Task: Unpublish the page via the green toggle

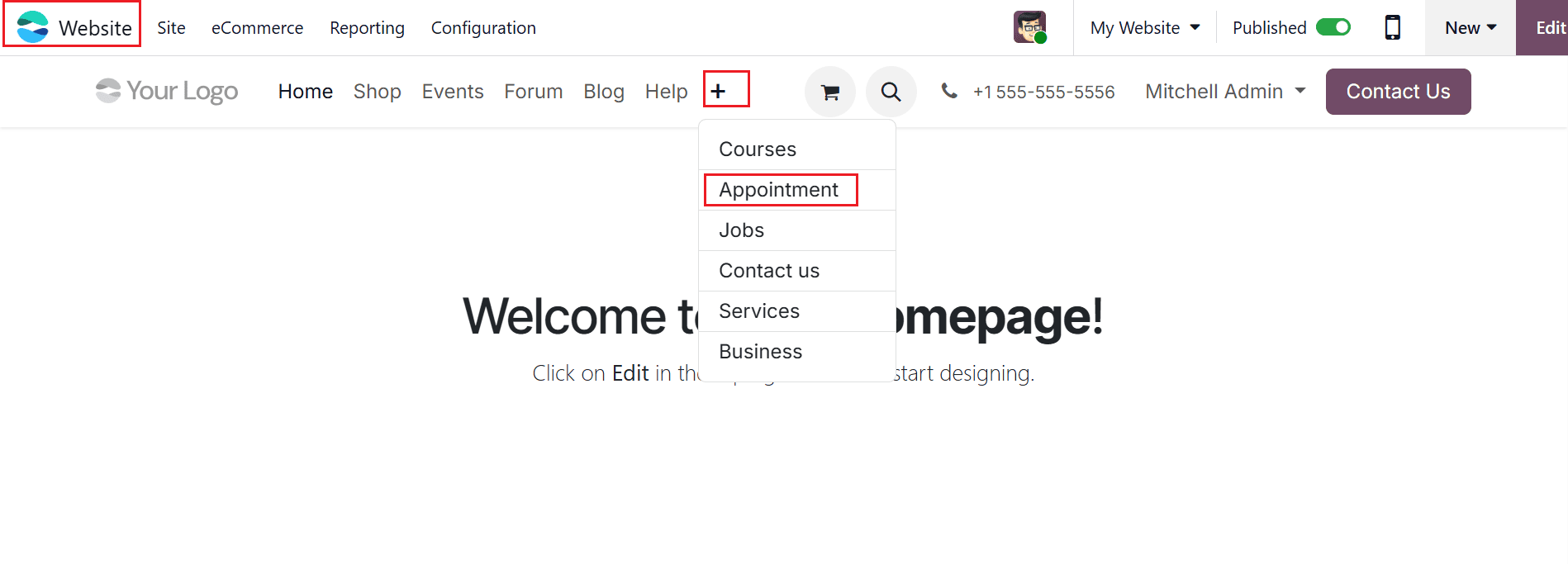Action: (x=1333, y=26)
